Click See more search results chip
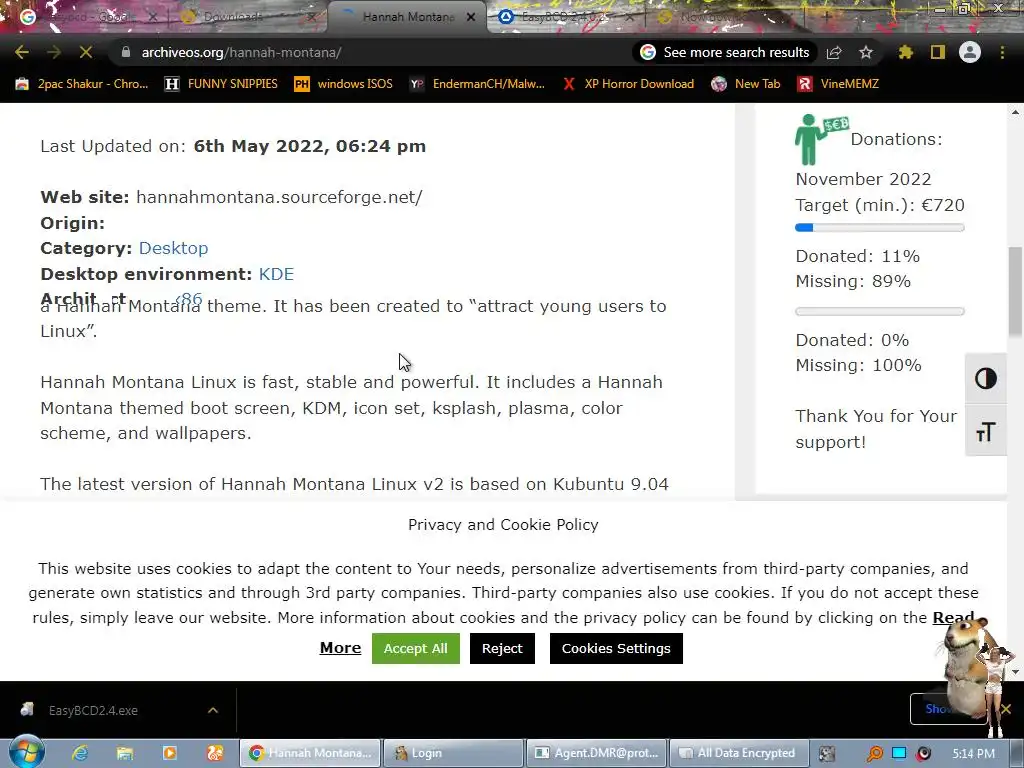The height and width of the screenshot is (768, 1024). [725, 52]
